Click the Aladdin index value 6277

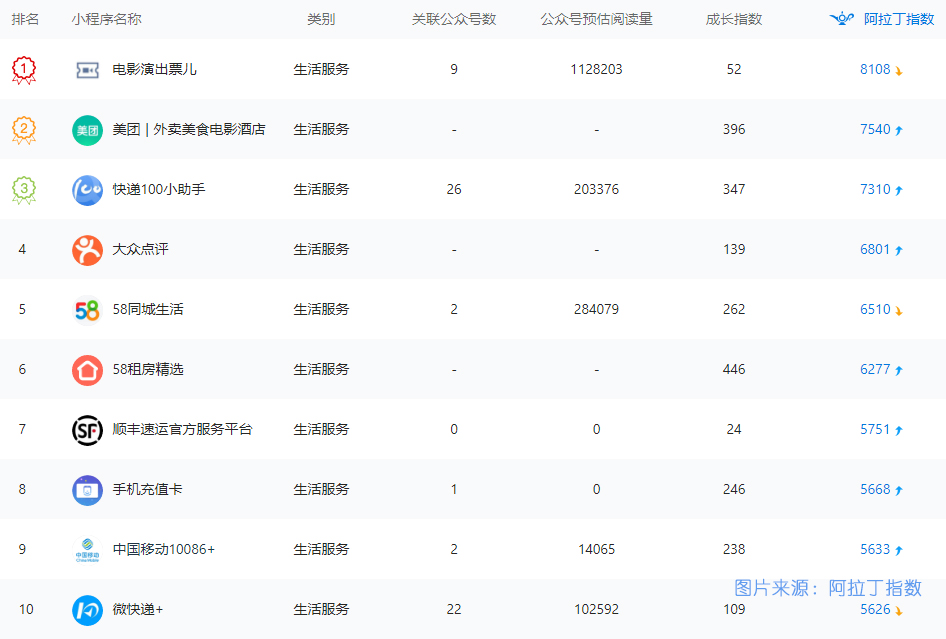[x=875, y=369]
